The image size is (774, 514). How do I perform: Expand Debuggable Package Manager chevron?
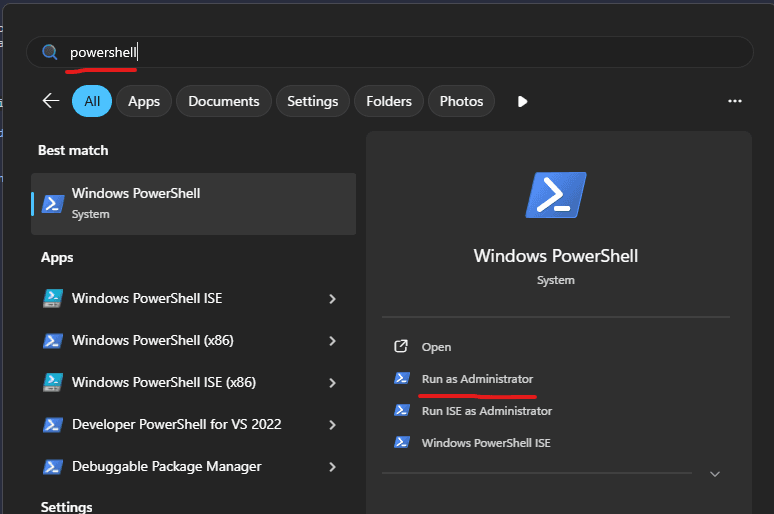pyautogui.click(x=332, y=467)
